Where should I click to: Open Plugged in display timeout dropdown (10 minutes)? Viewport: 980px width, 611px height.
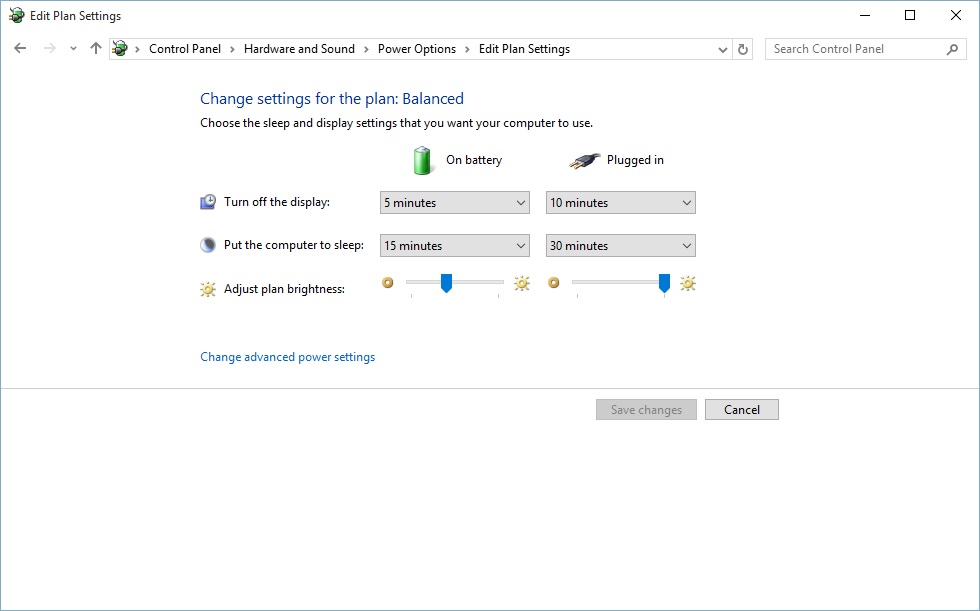pos(621,202)
